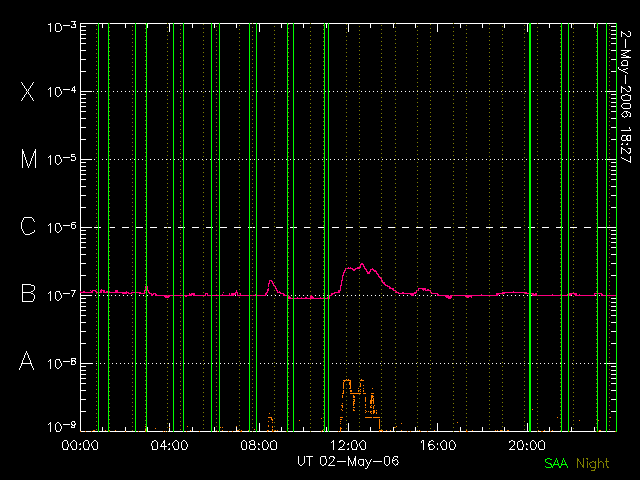Click the 16:00 time axis label
640x480 pixels.
click(438, 445)
